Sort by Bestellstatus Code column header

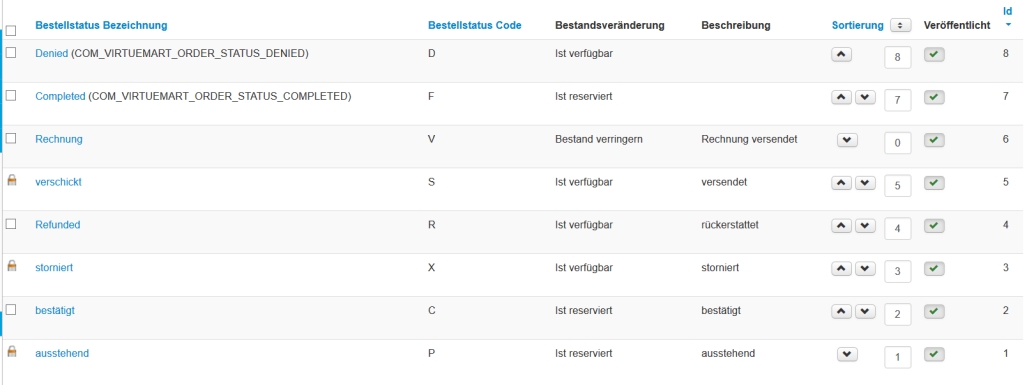tap(475, 25)
